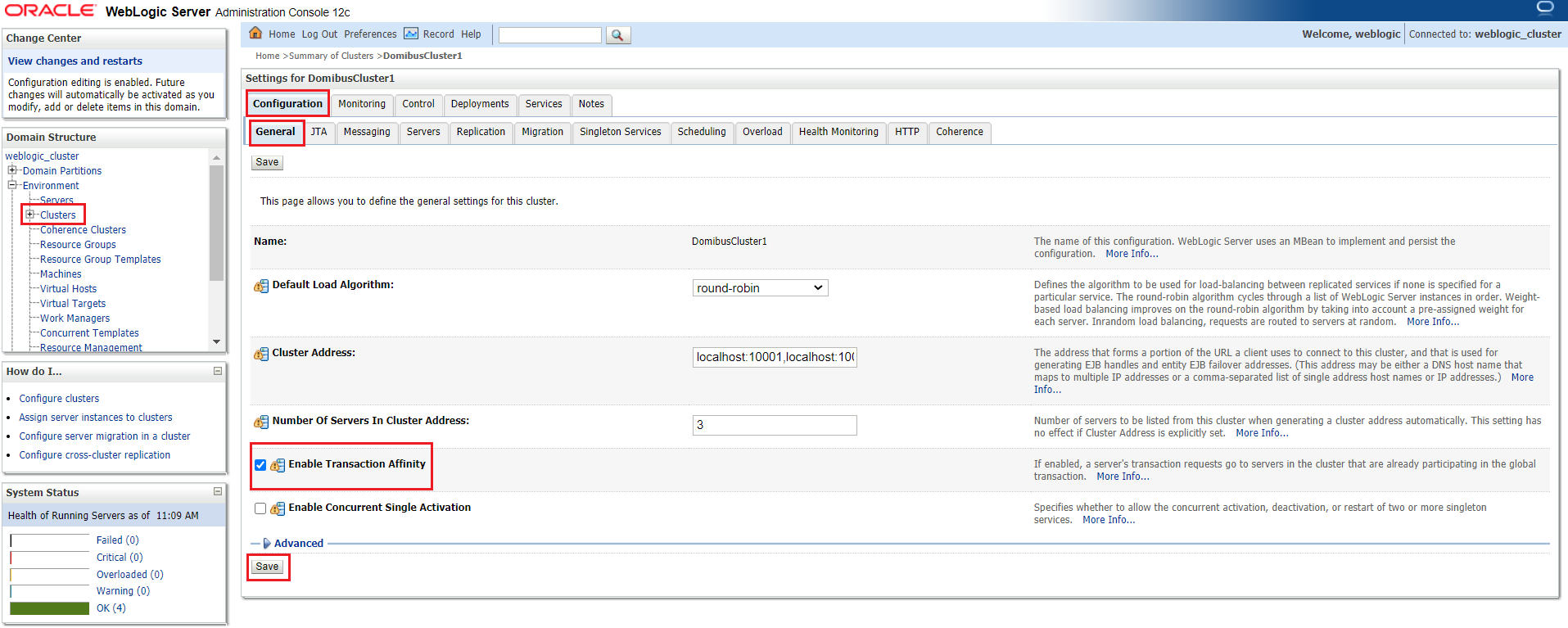Open the Notes tab
1568x628 pixels.
click(x=591, y=104)
